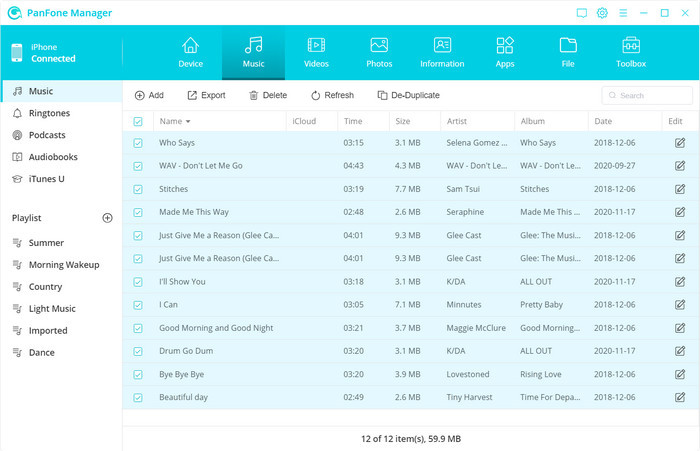The image size is (700, 451).
Task: Edit info for Drum Go Dum
Action: [680, 351]
